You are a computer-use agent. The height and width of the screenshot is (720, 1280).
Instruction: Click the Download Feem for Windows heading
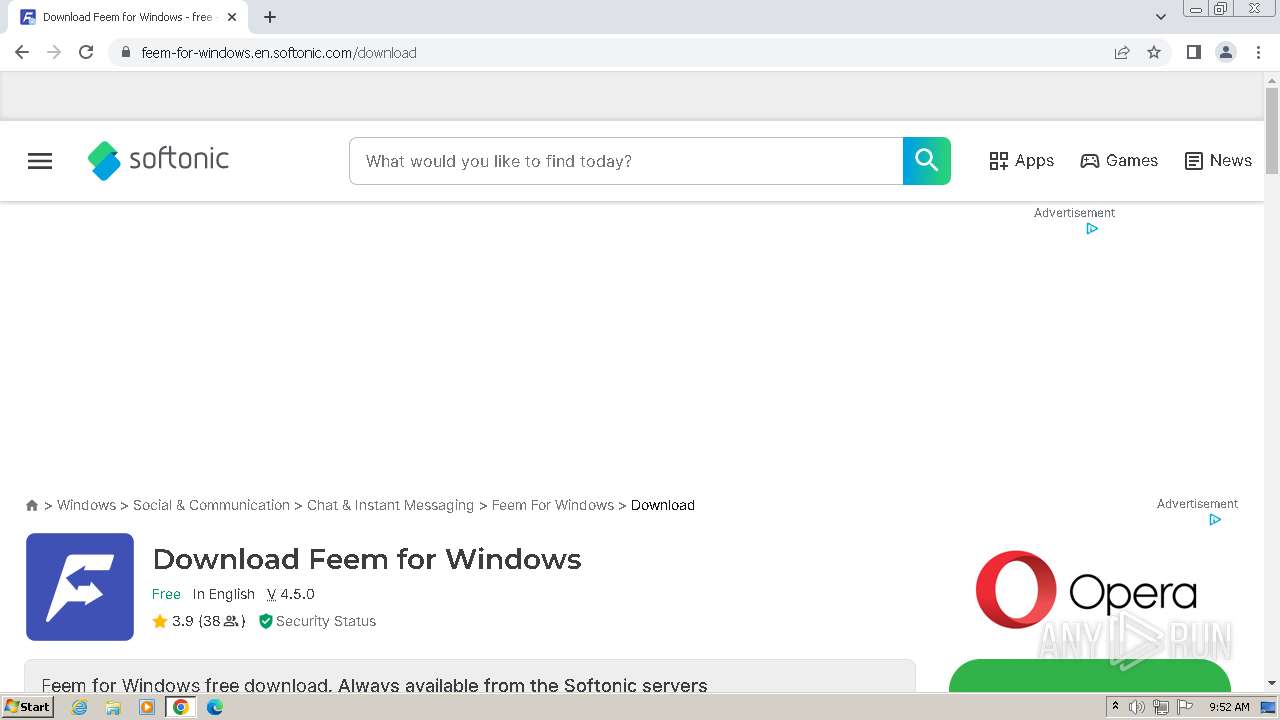367,559
